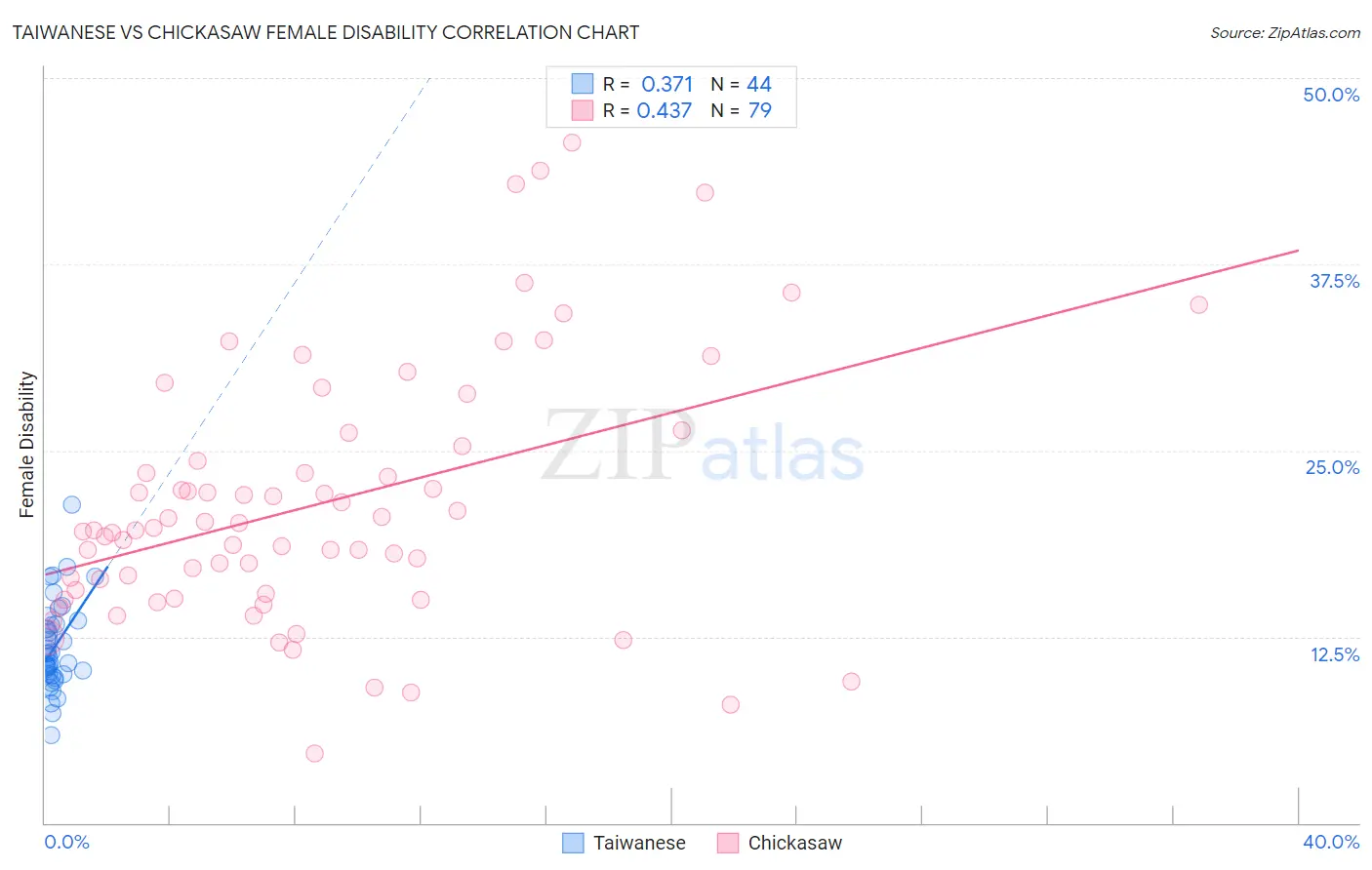Click the chart title text
1372x870 pixels.
coord(326,32)
